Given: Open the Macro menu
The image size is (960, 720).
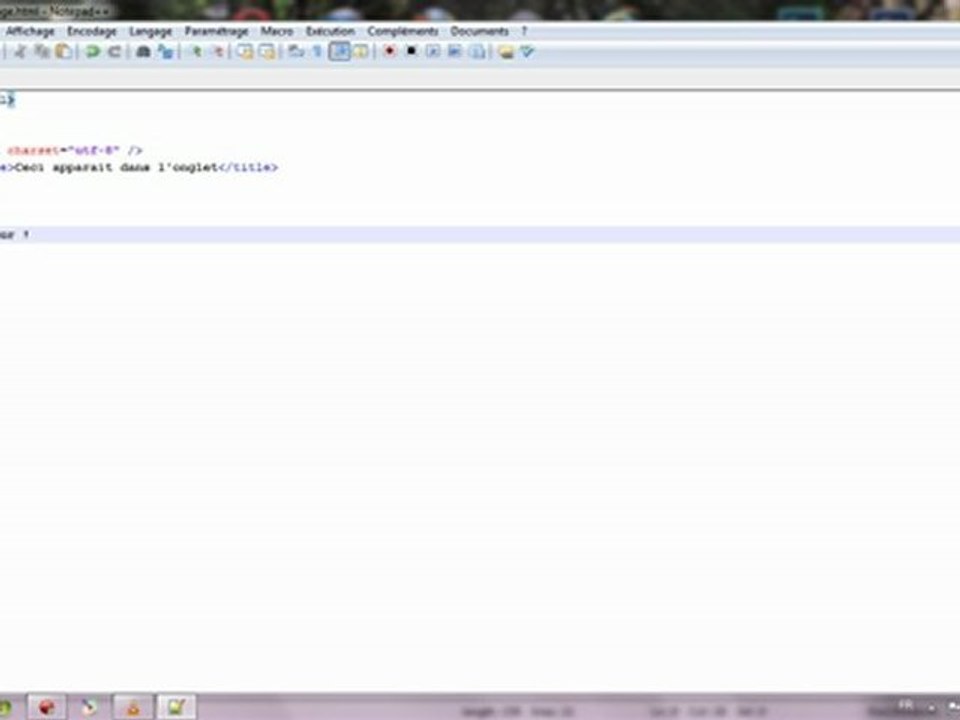Looking at the screenshot, I should click(277, 31).
